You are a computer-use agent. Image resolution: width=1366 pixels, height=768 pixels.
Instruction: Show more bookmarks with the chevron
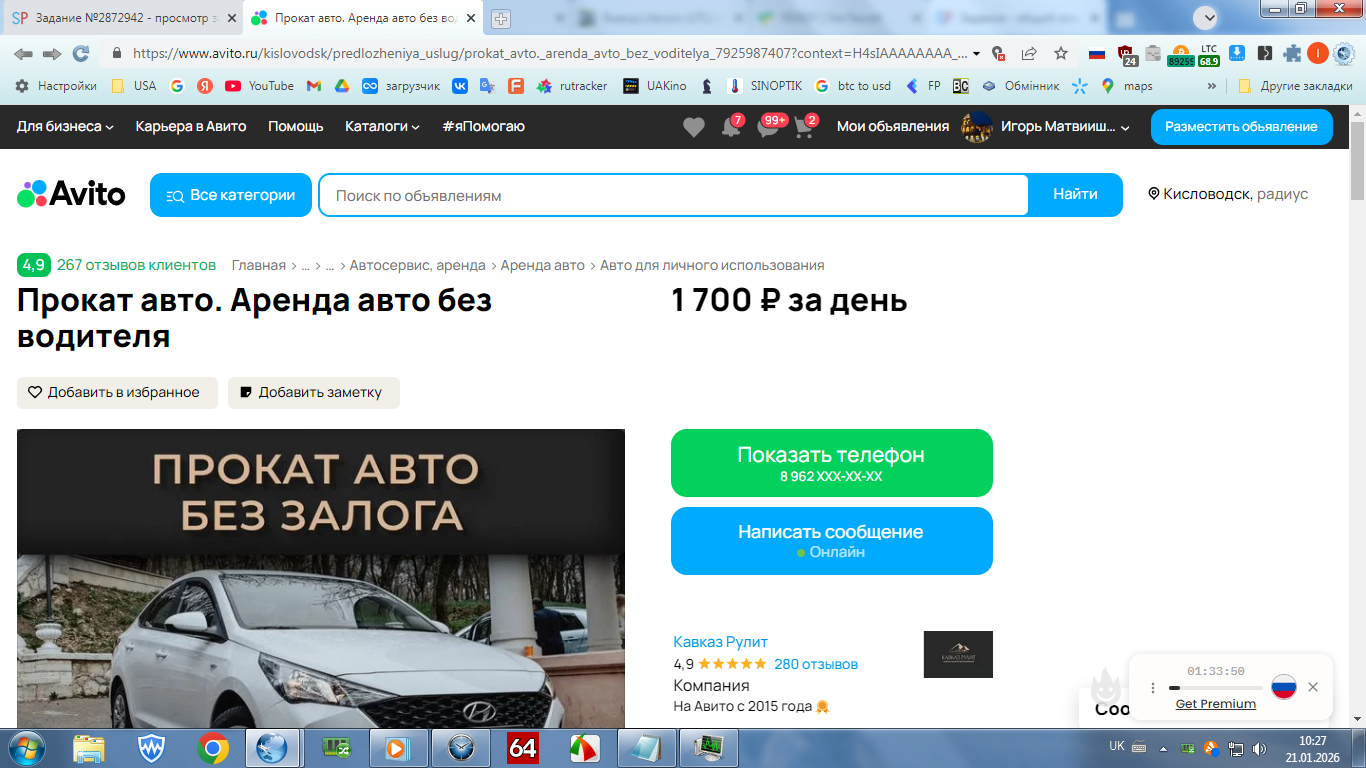point(1212,86)
